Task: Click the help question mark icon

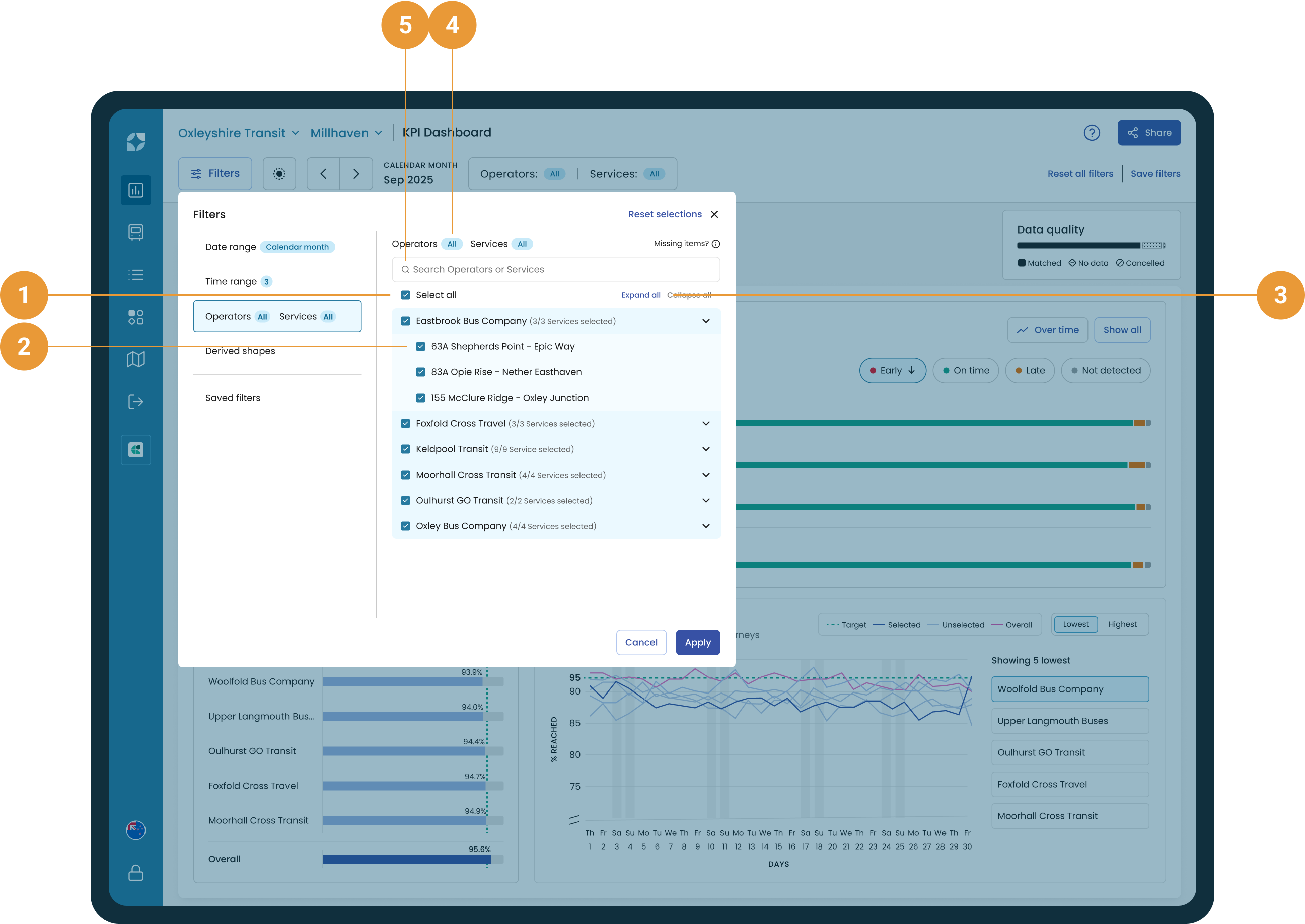Action: coord(1092,133)
